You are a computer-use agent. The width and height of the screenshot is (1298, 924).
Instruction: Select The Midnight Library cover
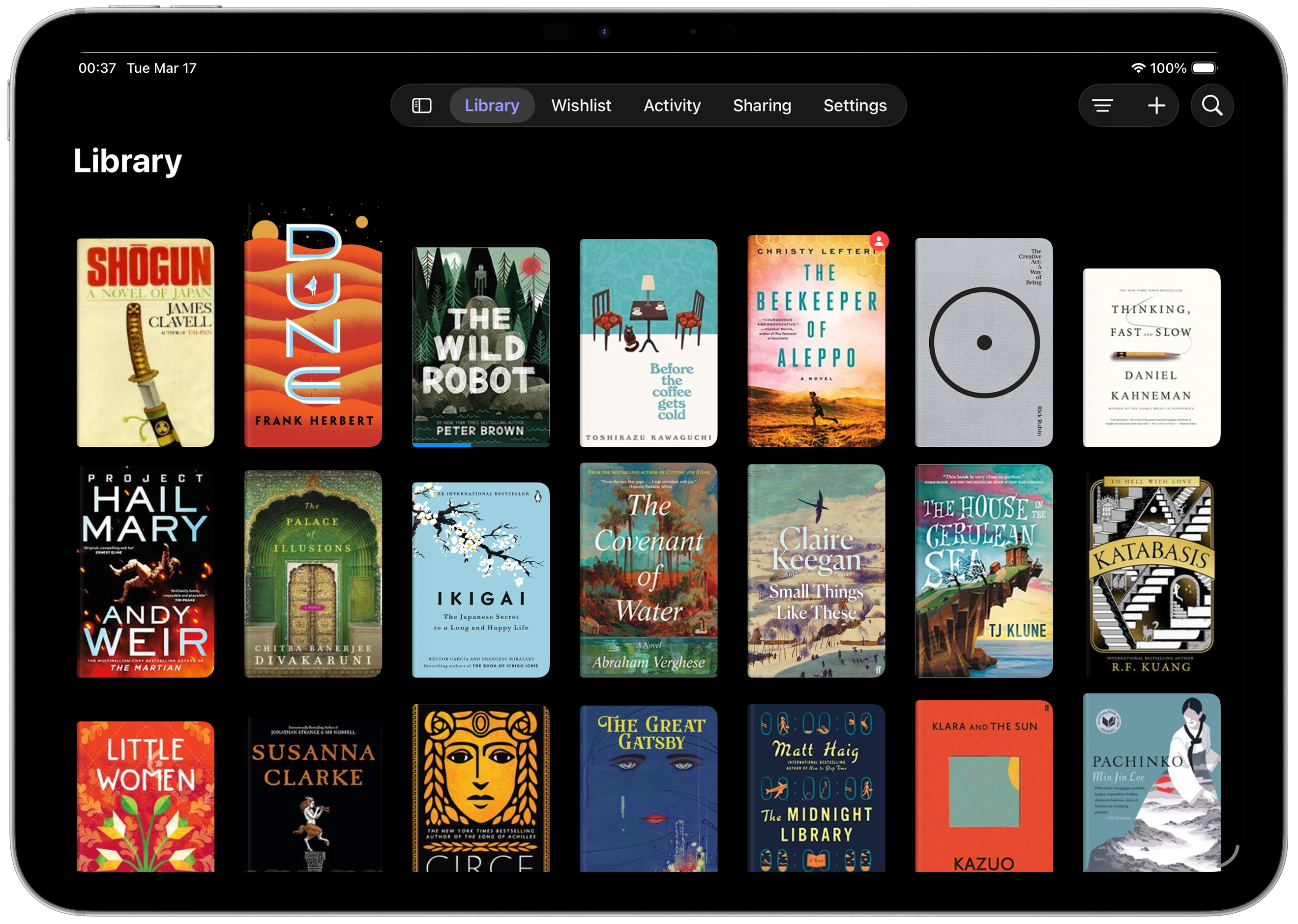tap(816, 788)
